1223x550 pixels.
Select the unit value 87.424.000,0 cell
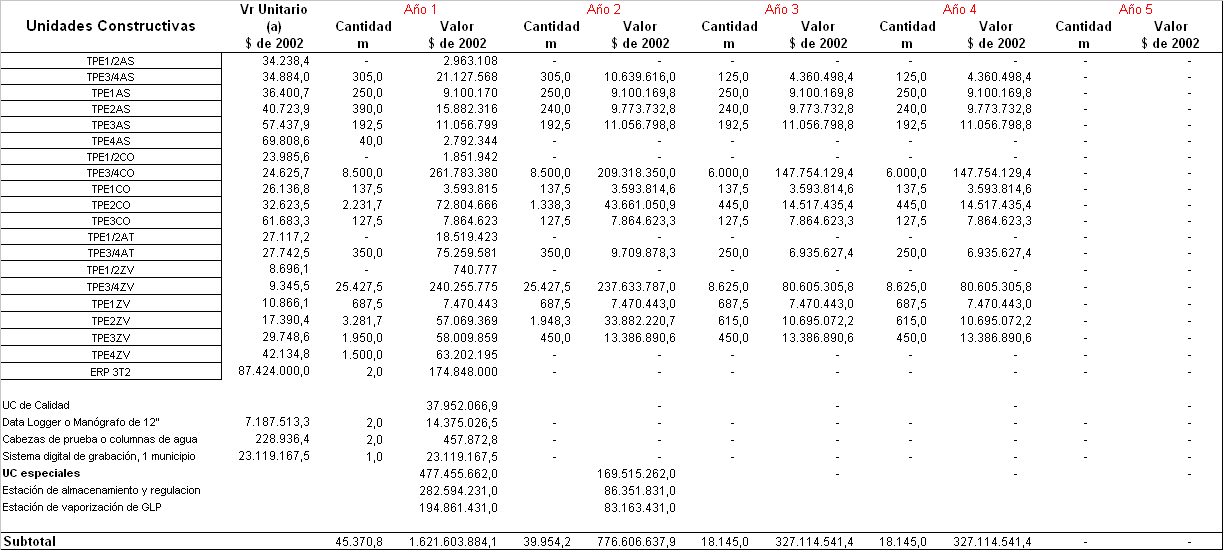coord(273,371)
